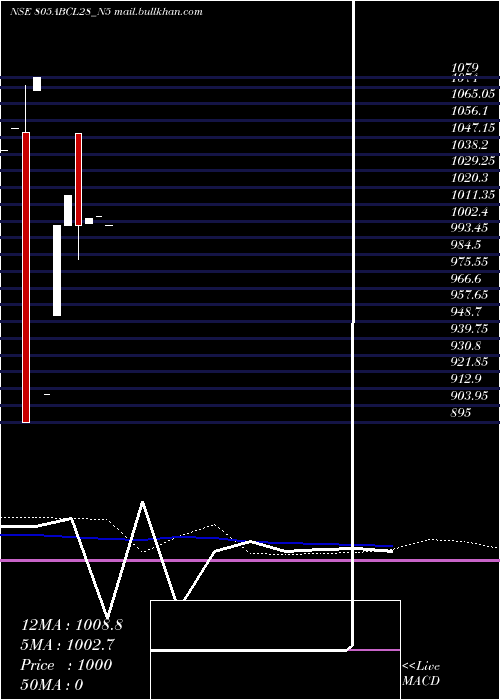
Task: Click the 993.45 price level label
Action: click(469, 228)
